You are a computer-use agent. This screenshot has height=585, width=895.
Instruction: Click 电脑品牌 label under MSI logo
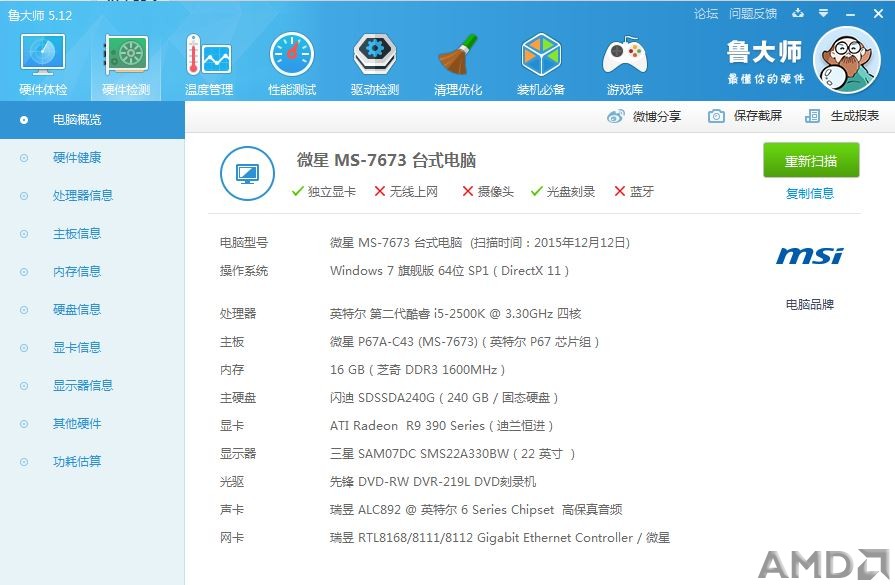(x=810, y=304)
